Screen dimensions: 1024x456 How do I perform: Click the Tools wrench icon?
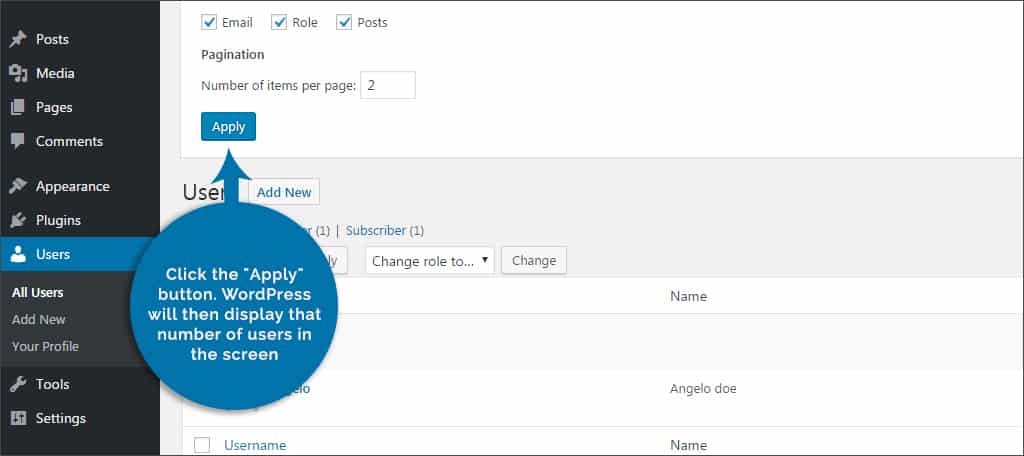pos(18,384)
